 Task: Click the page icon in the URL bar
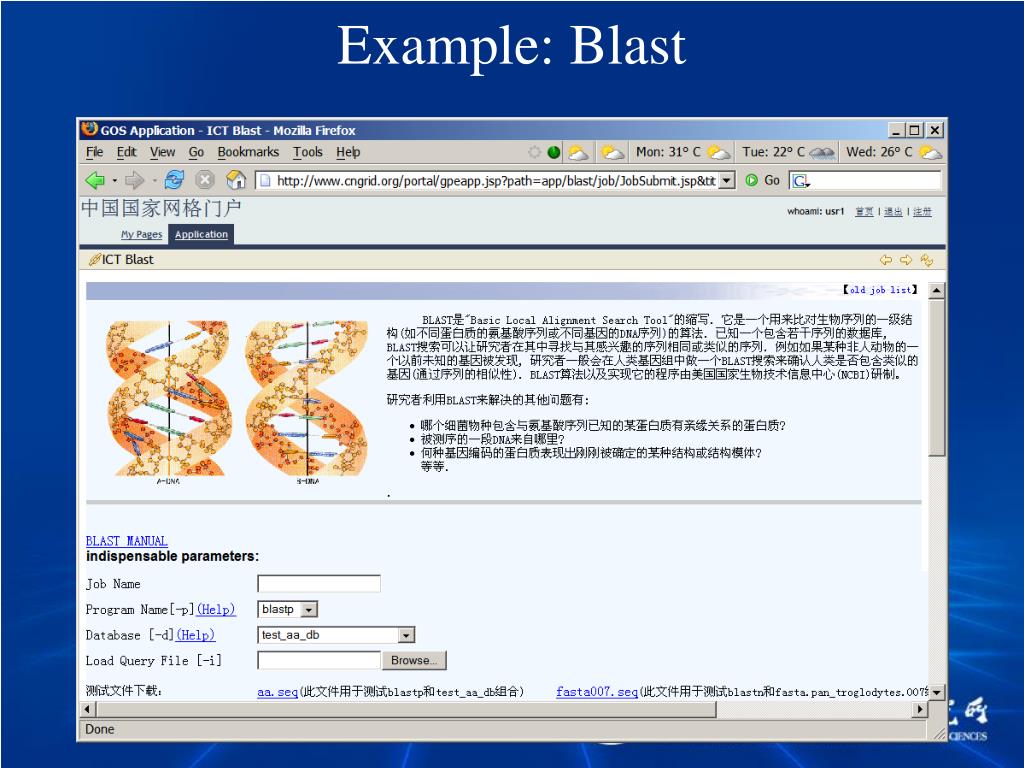266,180
